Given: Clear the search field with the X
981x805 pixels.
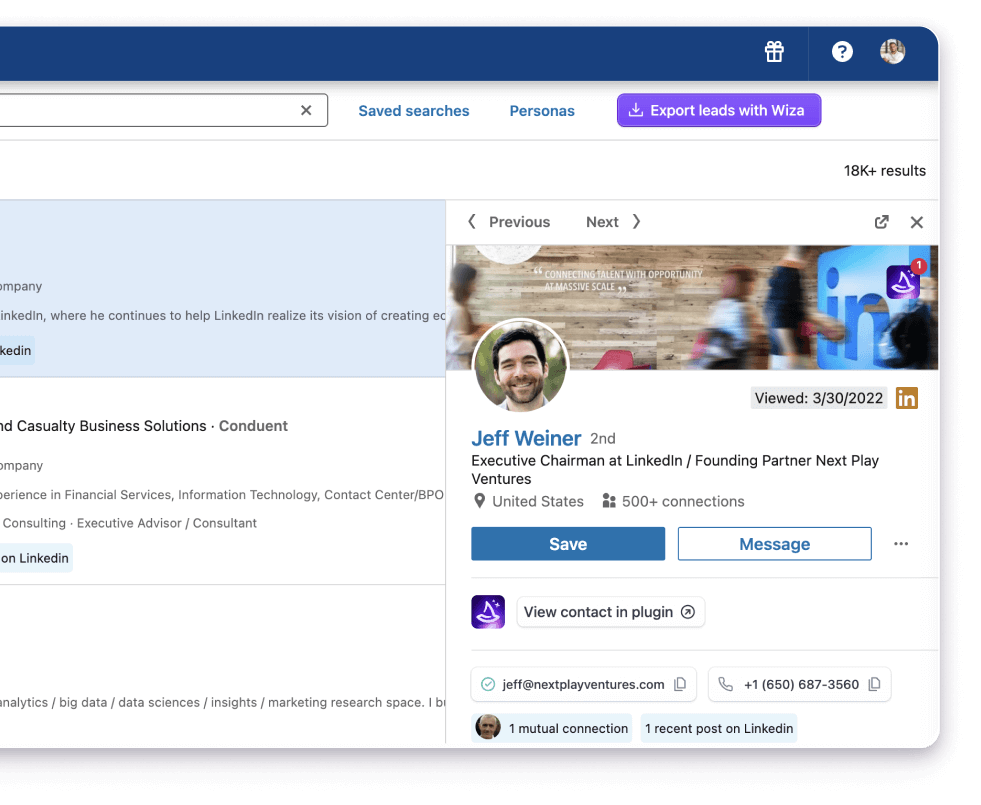Looking at the screenshot, I should [x=306, y=110].
